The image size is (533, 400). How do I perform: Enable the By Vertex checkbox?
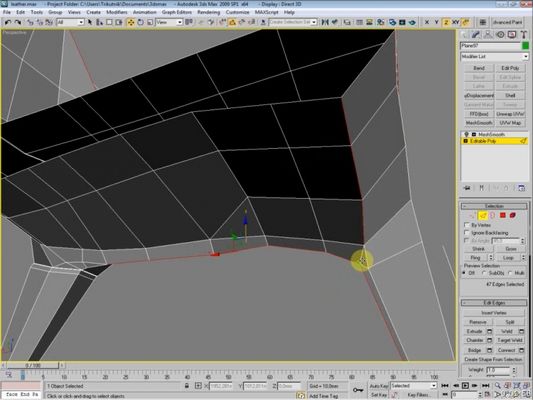pos(467,225)
